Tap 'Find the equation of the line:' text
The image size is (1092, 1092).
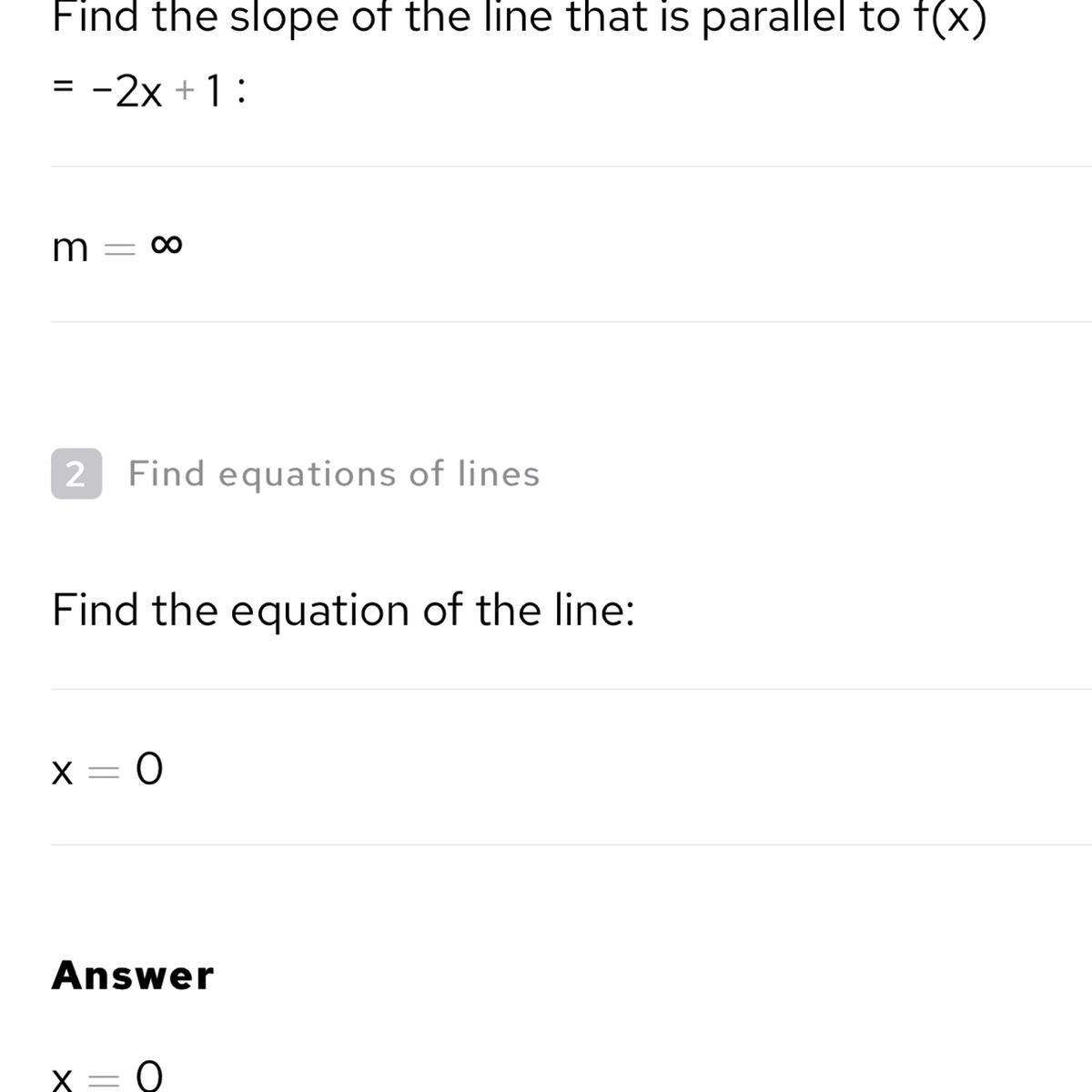(343, 610)
